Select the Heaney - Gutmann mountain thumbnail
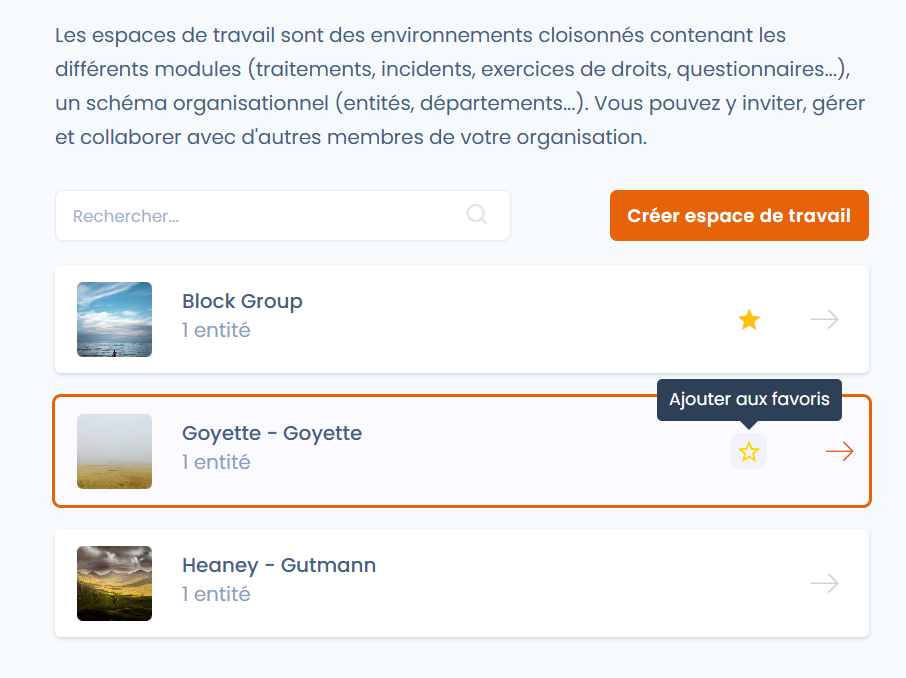This screenshot has height=678, width=906. coord(114,583)
